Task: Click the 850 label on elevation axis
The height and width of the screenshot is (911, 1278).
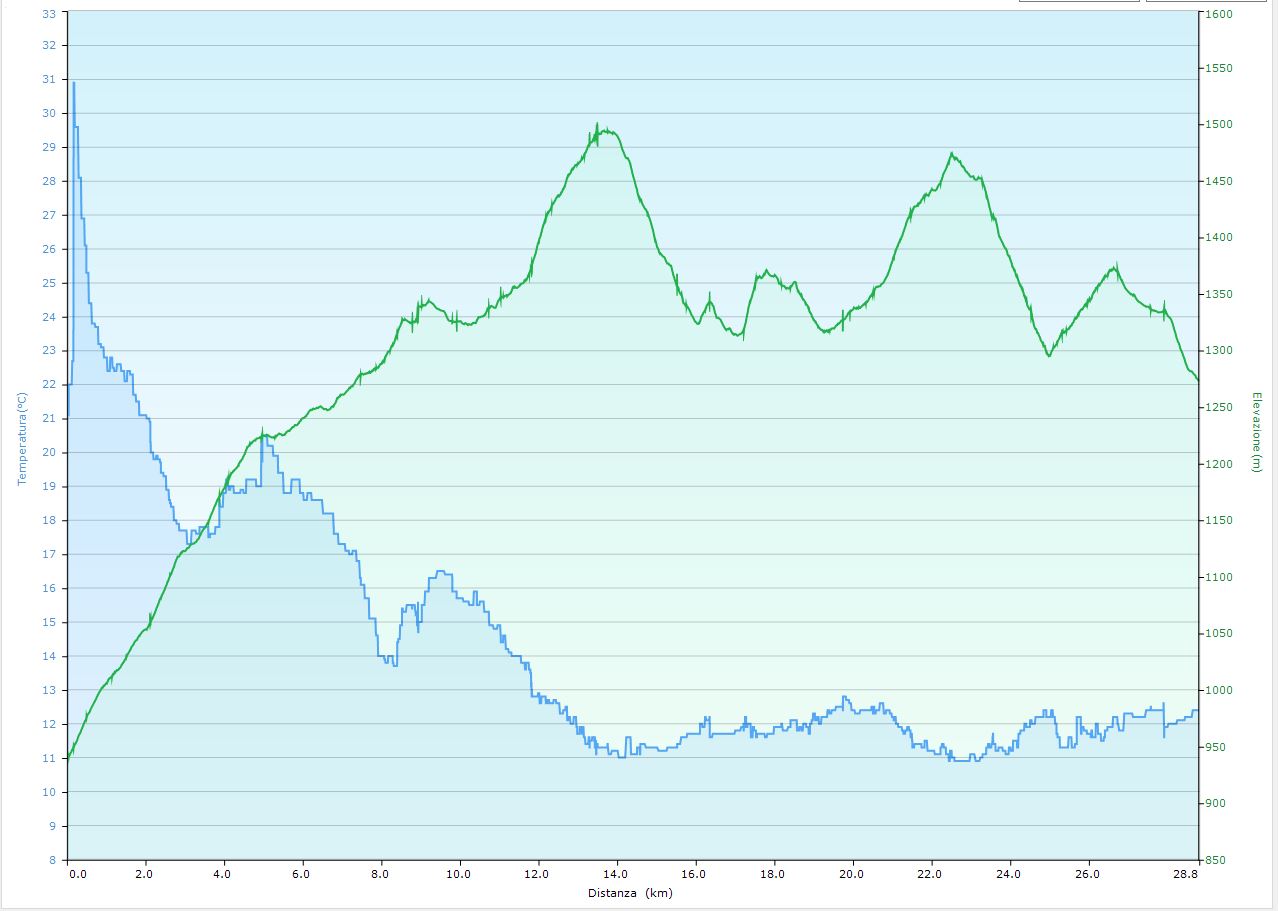Action: tap(1215, 860)
